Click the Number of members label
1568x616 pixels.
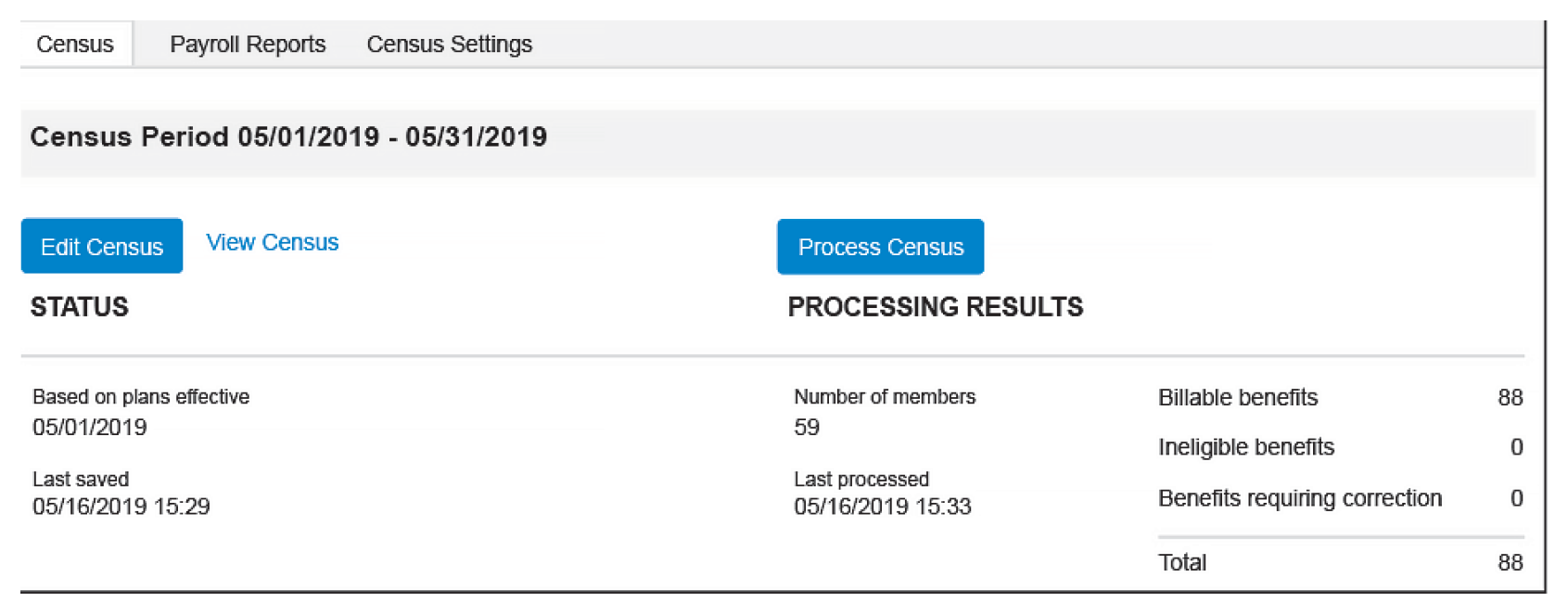[885, 397]
